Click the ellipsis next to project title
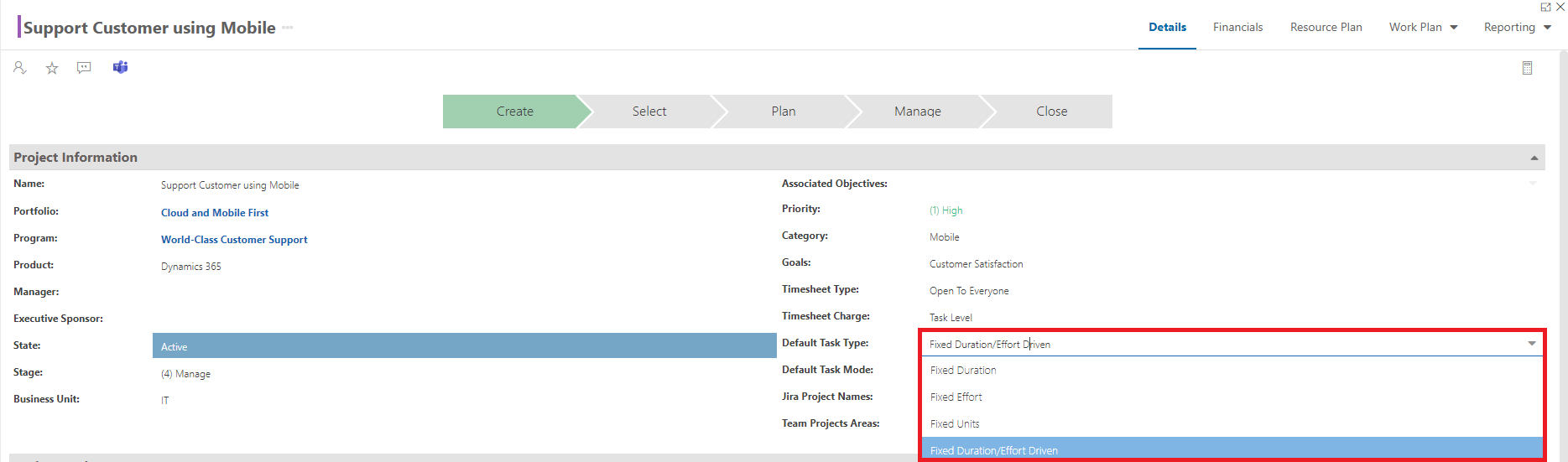The height and width of the screenshot is (462, 1568). tap(288, 28)
